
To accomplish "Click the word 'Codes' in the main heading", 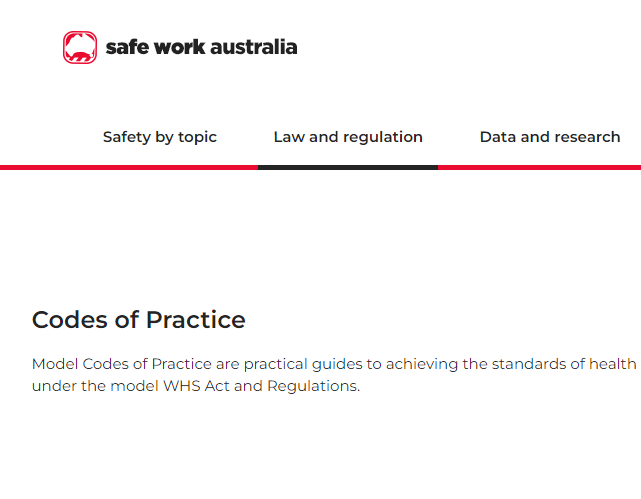I will tap(70, 320).
